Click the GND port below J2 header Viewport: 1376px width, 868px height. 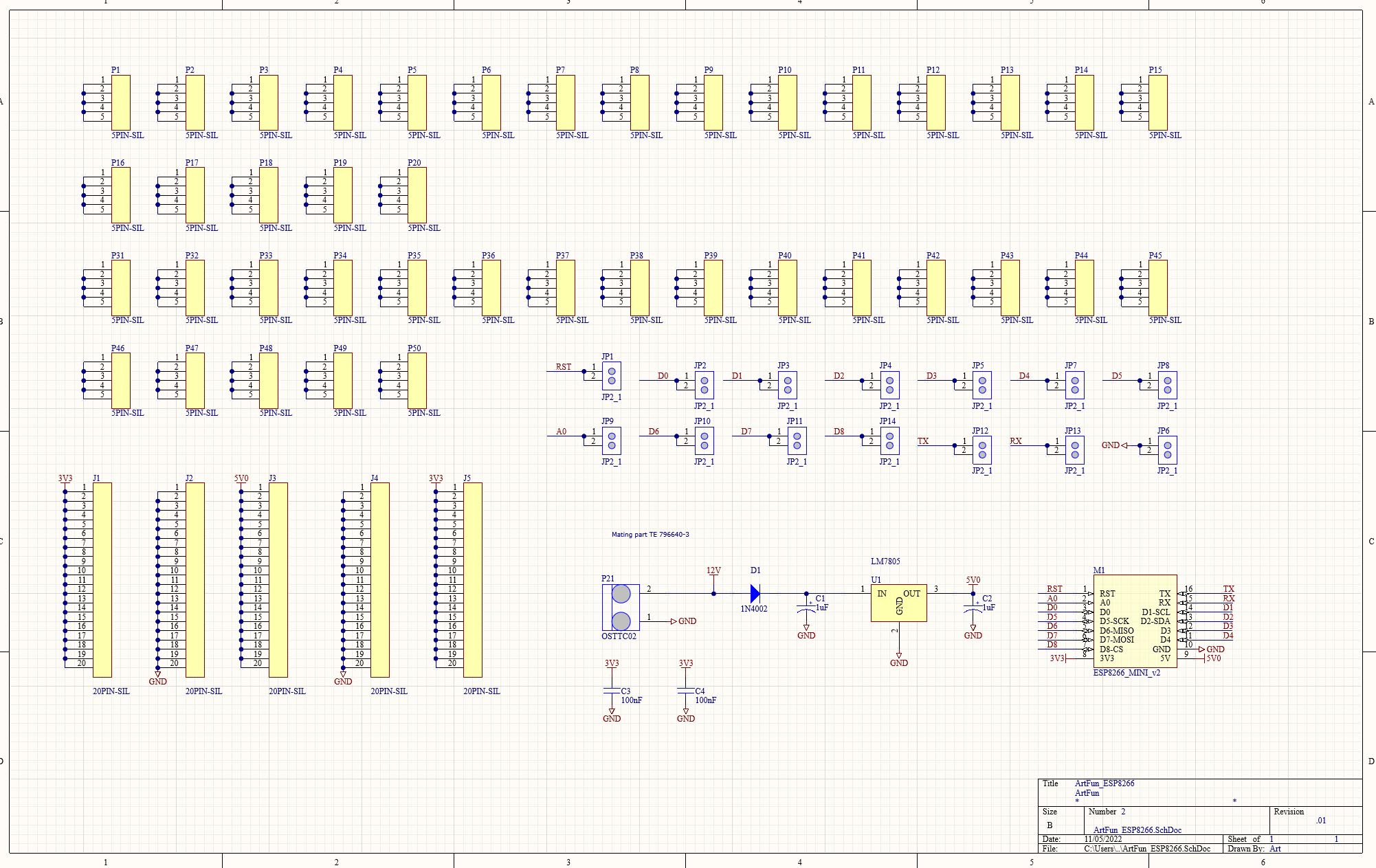[x=158, y=678]
